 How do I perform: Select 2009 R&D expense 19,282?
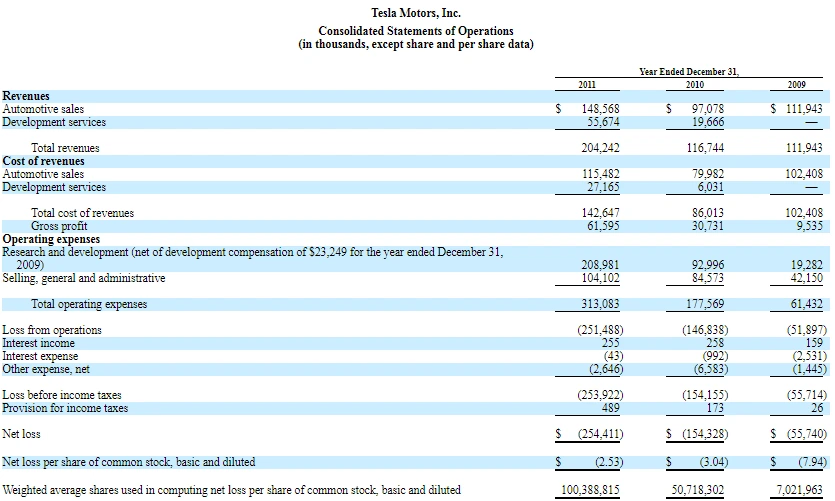coord(807,265)
